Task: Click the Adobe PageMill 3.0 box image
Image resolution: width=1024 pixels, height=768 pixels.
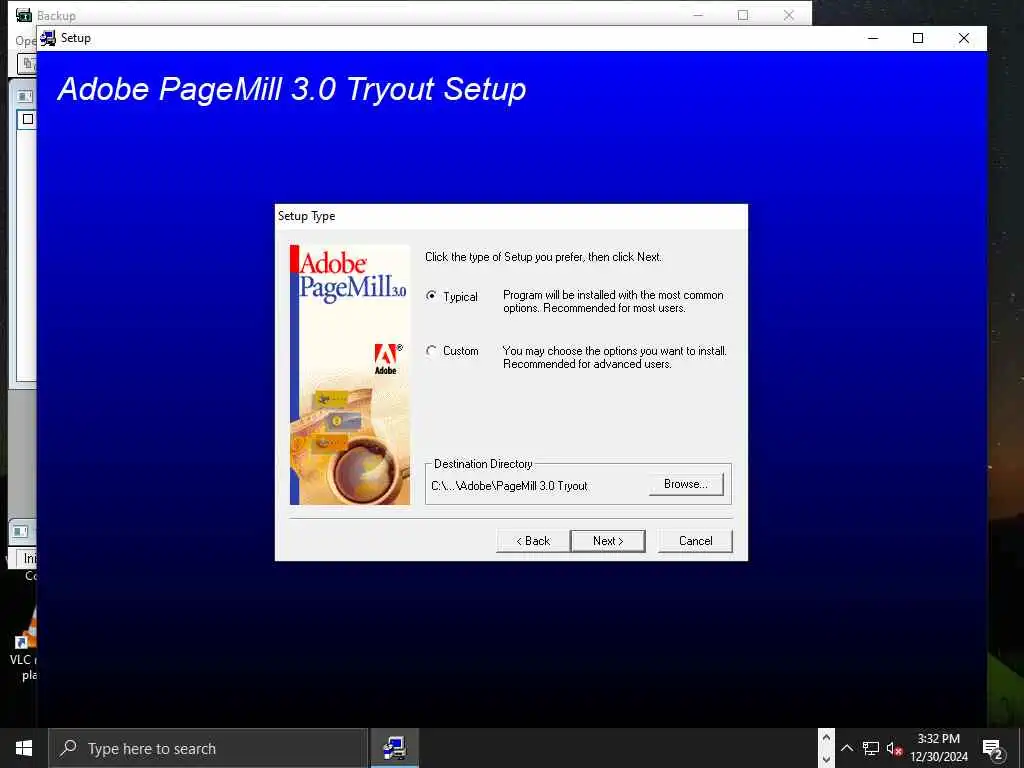Action: pos(350,375)
